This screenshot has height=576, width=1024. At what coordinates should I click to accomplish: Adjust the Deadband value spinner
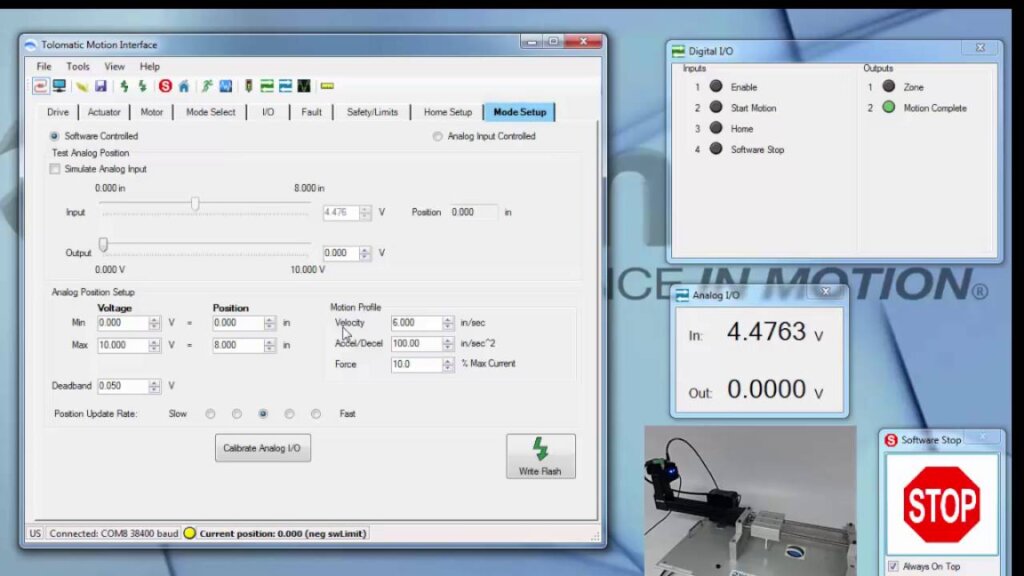pos(154,386)
